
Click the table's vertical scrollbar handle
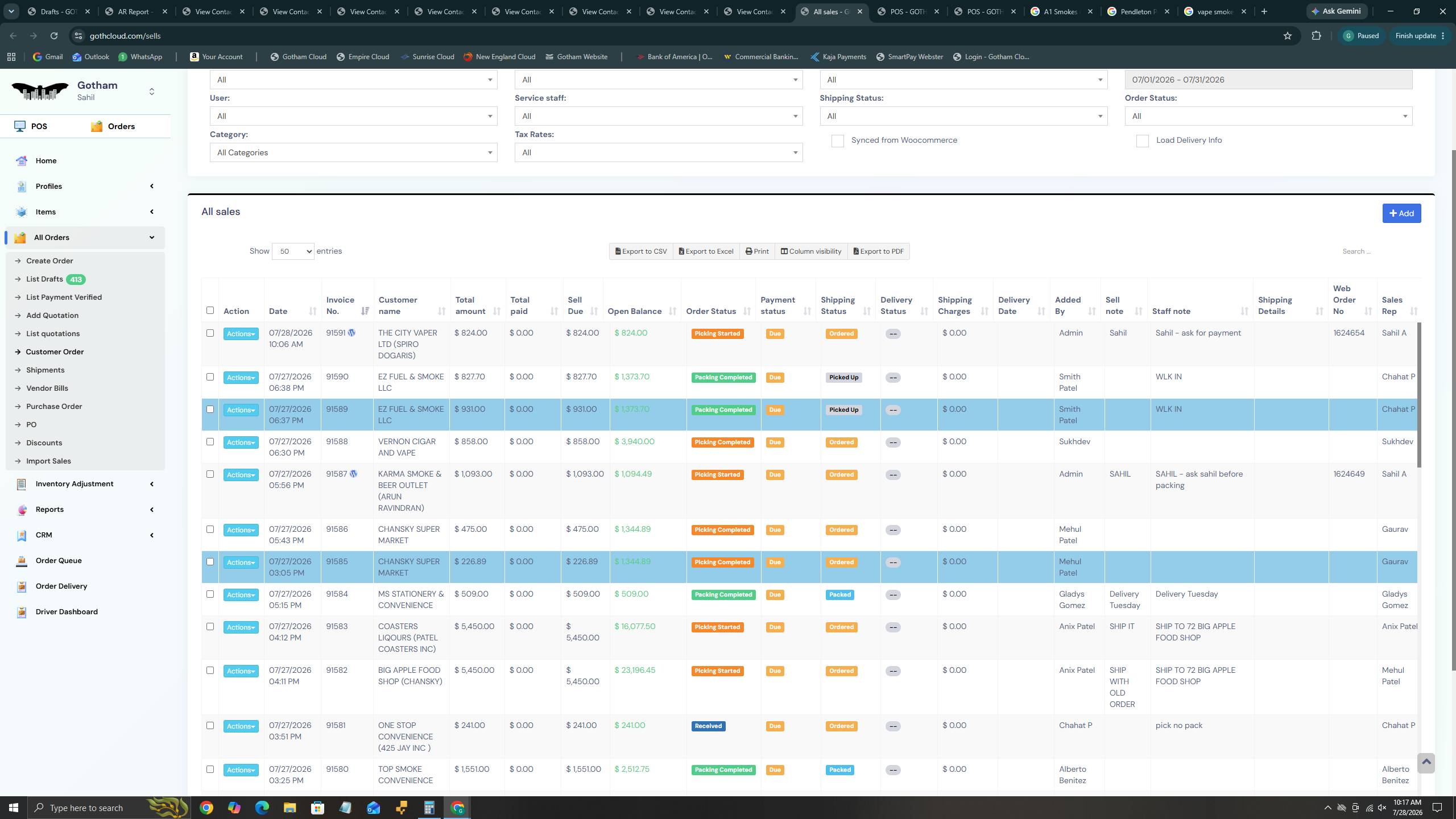1418,395
